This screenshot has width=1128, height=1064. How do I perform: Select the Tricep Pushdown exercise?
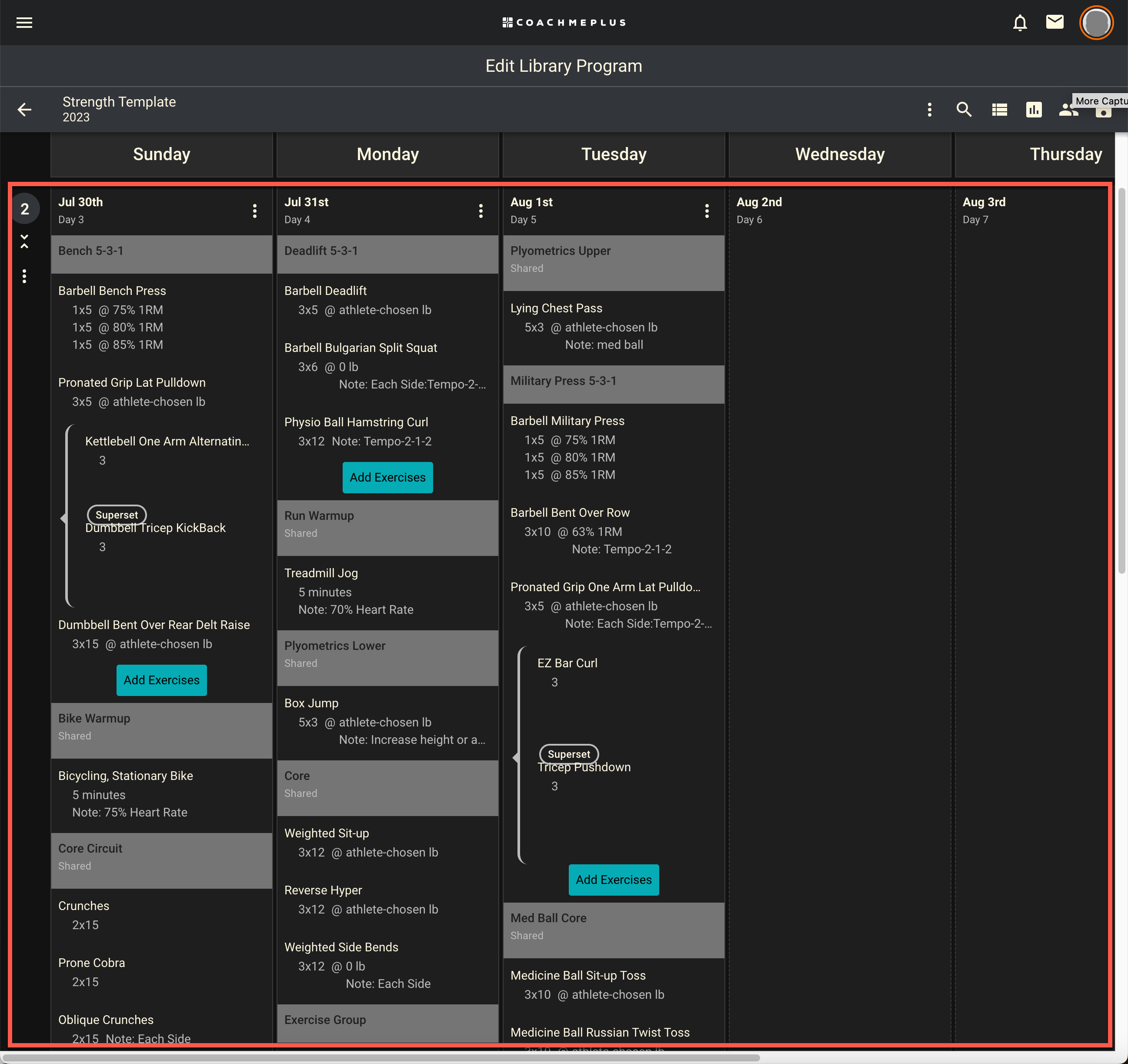coord(584,767)
